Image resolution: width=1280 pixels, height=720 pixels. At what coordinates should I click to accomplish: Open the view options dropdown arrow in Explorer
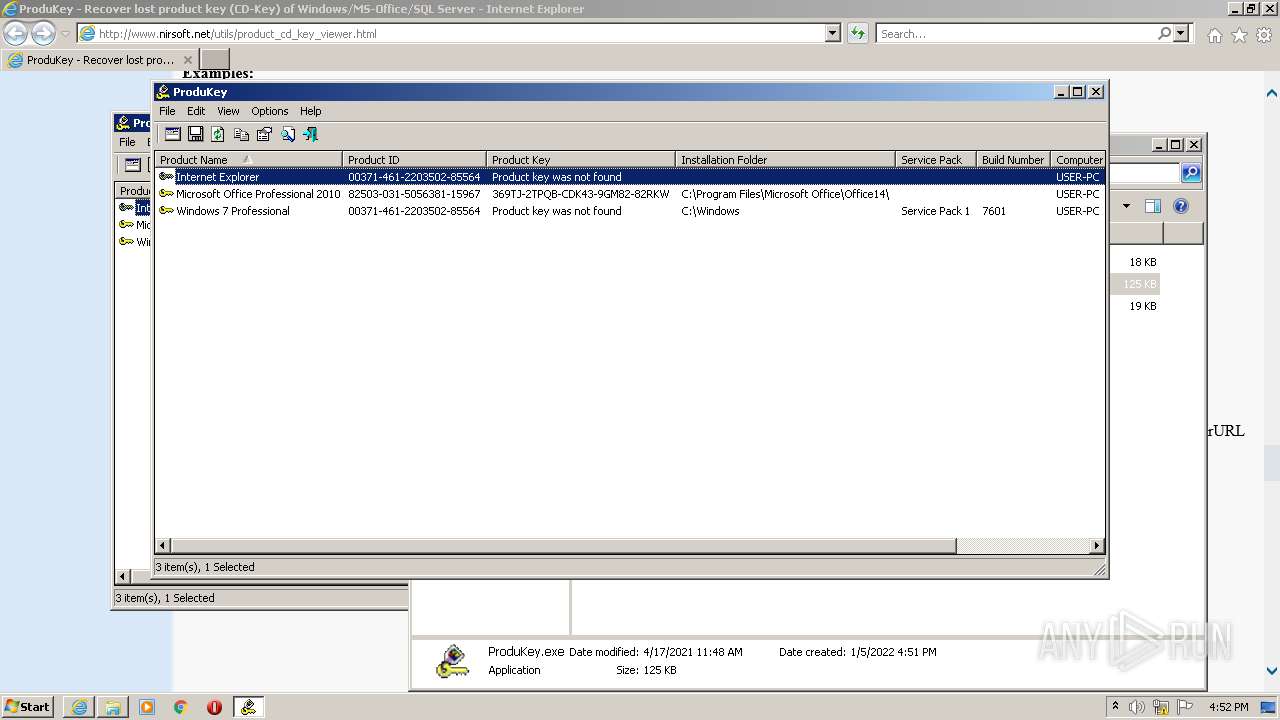tap(1126, 206)
